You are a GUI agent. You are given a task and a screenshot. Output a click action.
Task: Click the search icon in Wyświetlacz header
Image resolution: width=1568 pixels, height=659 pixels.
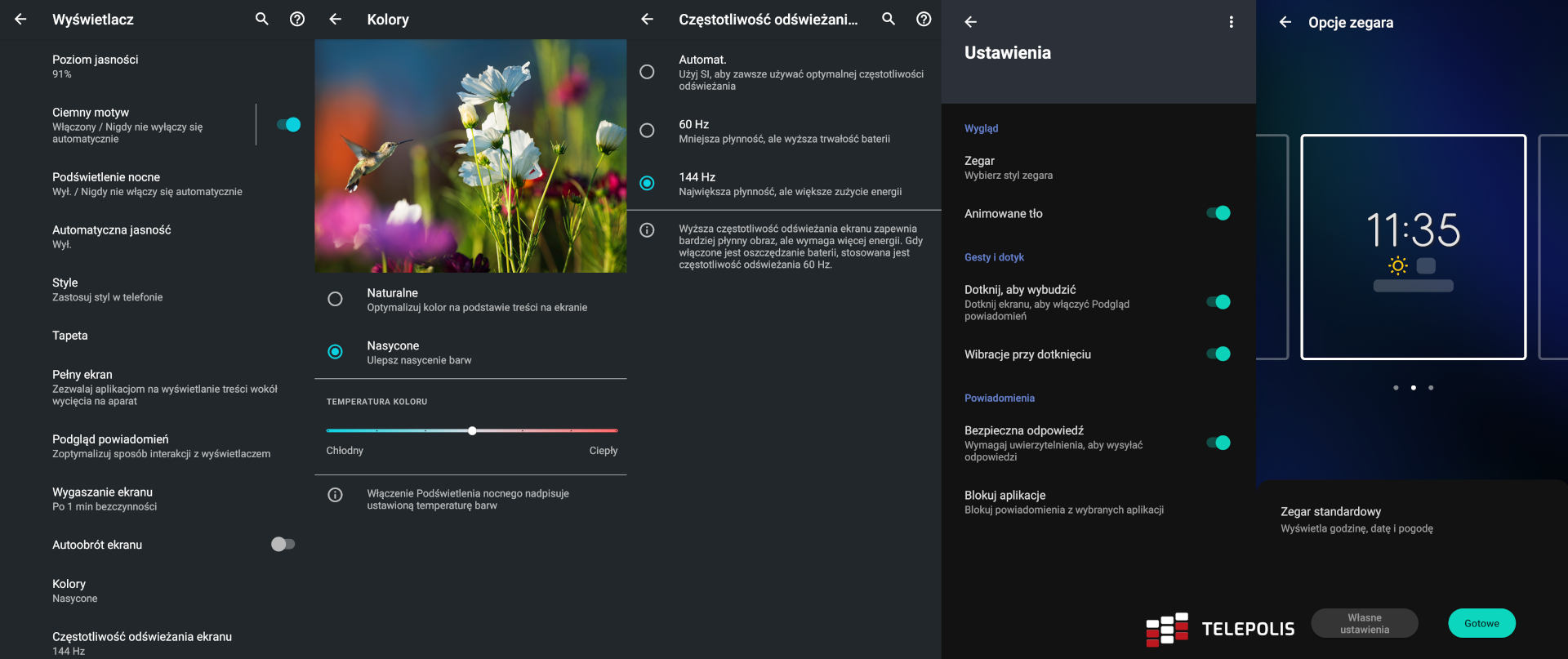261,19
